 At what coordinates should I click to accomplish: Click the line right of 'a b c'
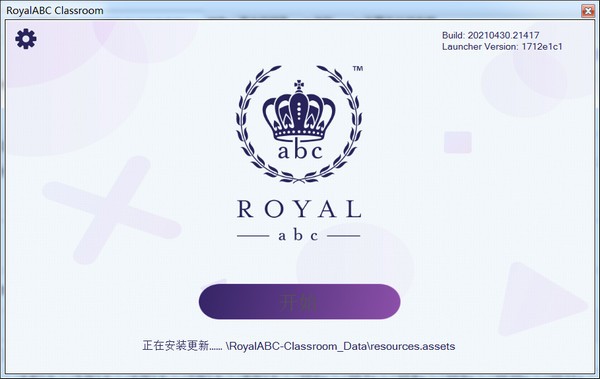tap(344, 236)
